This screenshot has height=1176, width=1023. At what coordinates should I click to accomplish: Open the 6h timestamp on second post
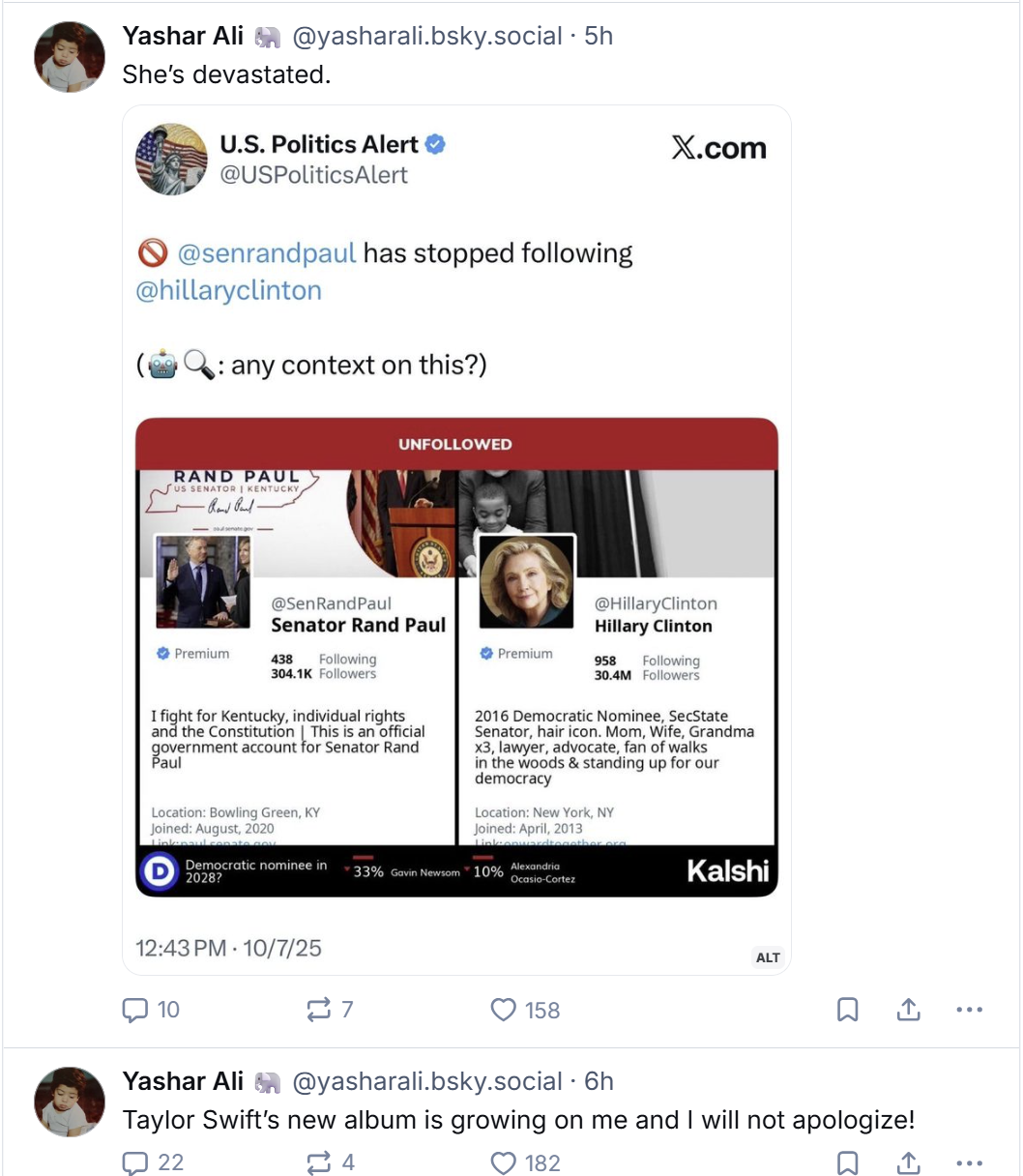point(599,1081)
